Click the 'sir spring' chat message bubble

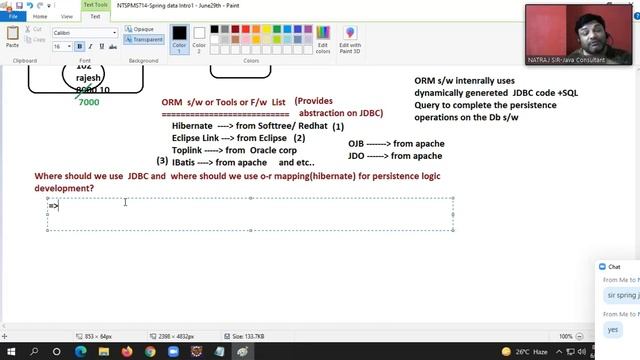pyautogui.click(x=622, y=295)
